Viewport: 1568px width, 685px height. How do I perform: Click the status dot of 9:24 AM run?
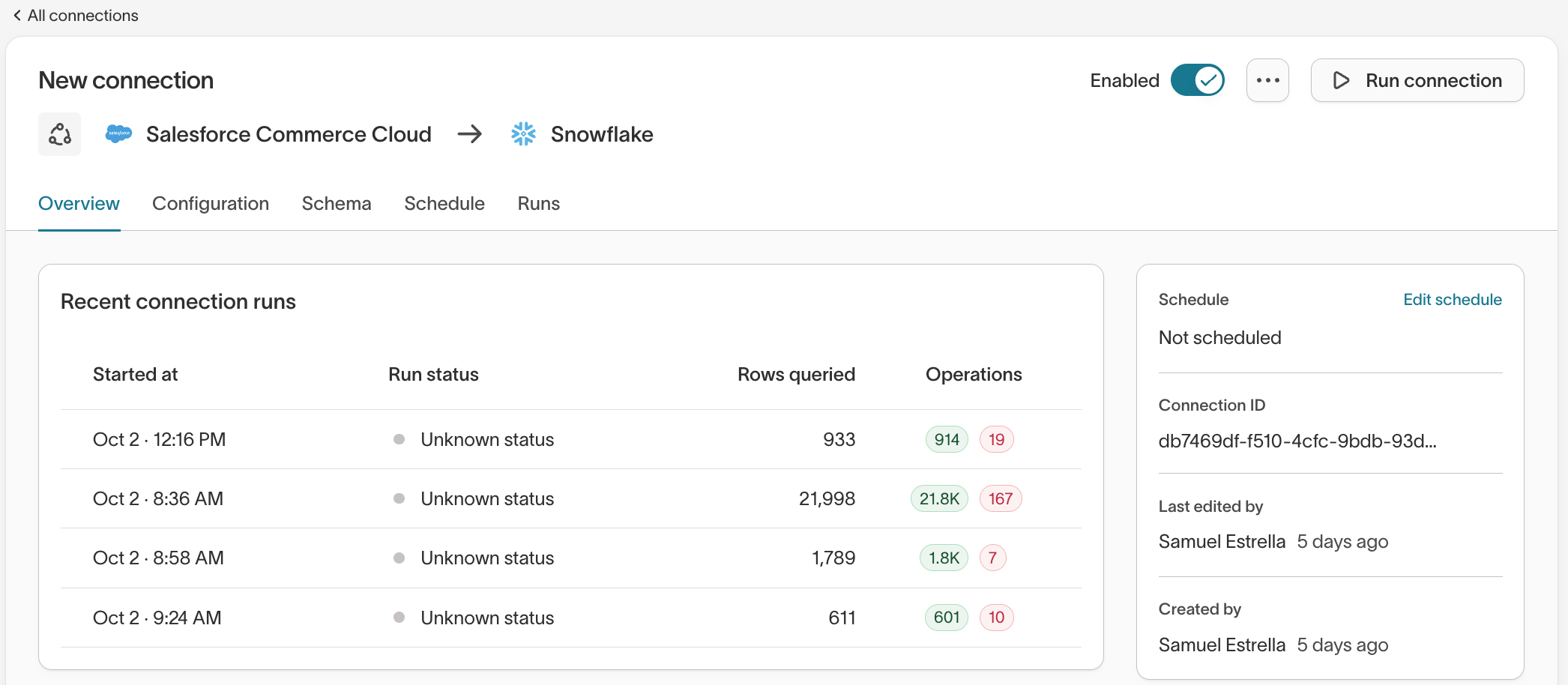(399, 618)
